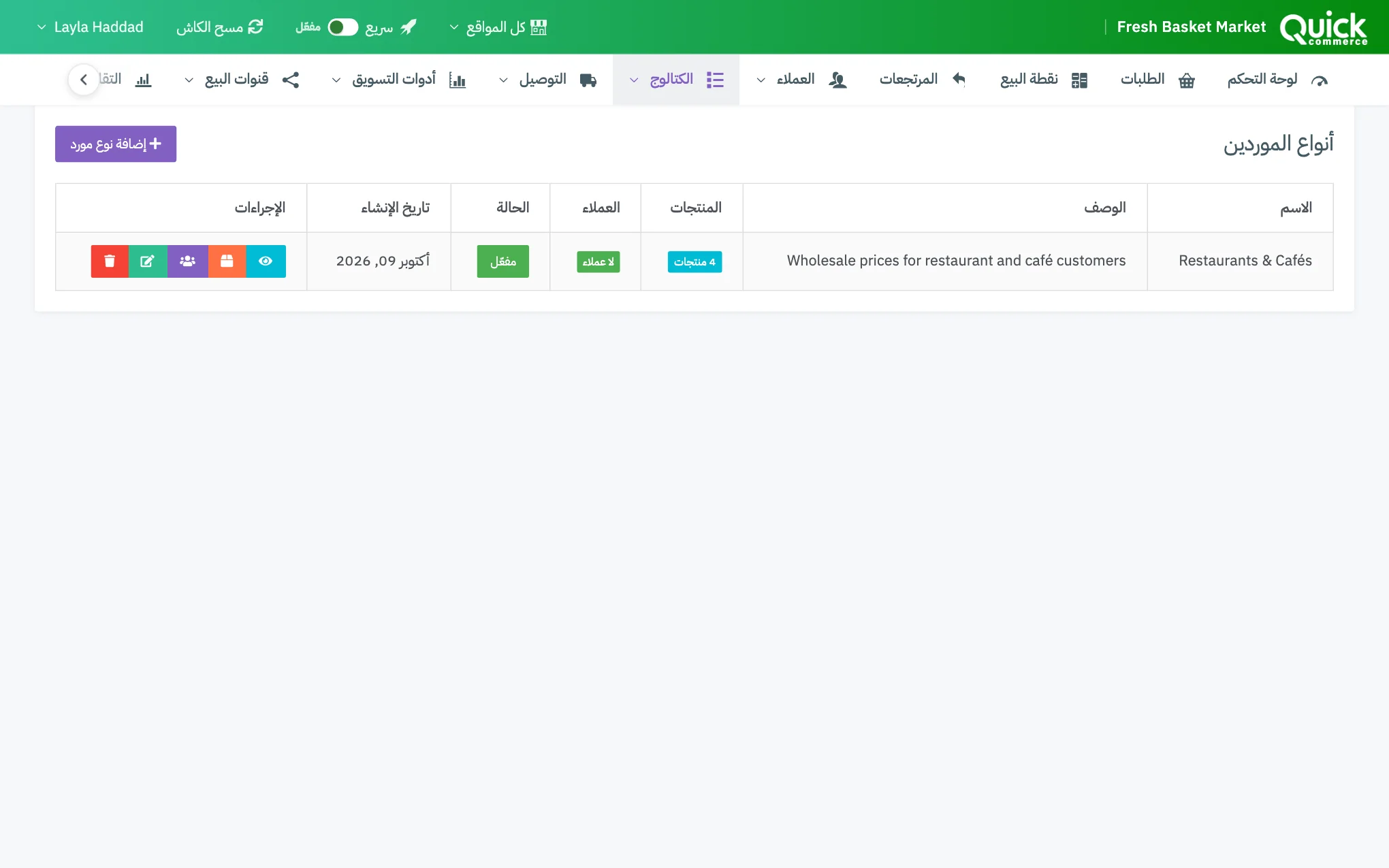
Task: Click إضافة نوع مورد add button
Action: [116, 144]
